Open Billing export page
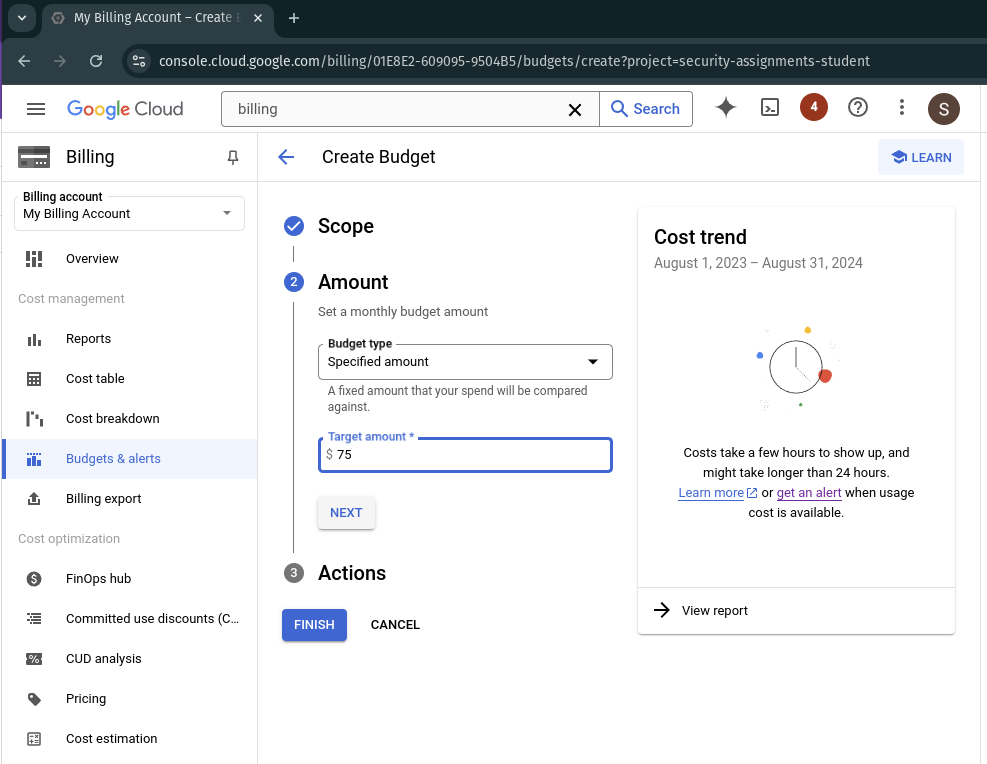This screenshot has width=987, height=764. pos(129,498)
